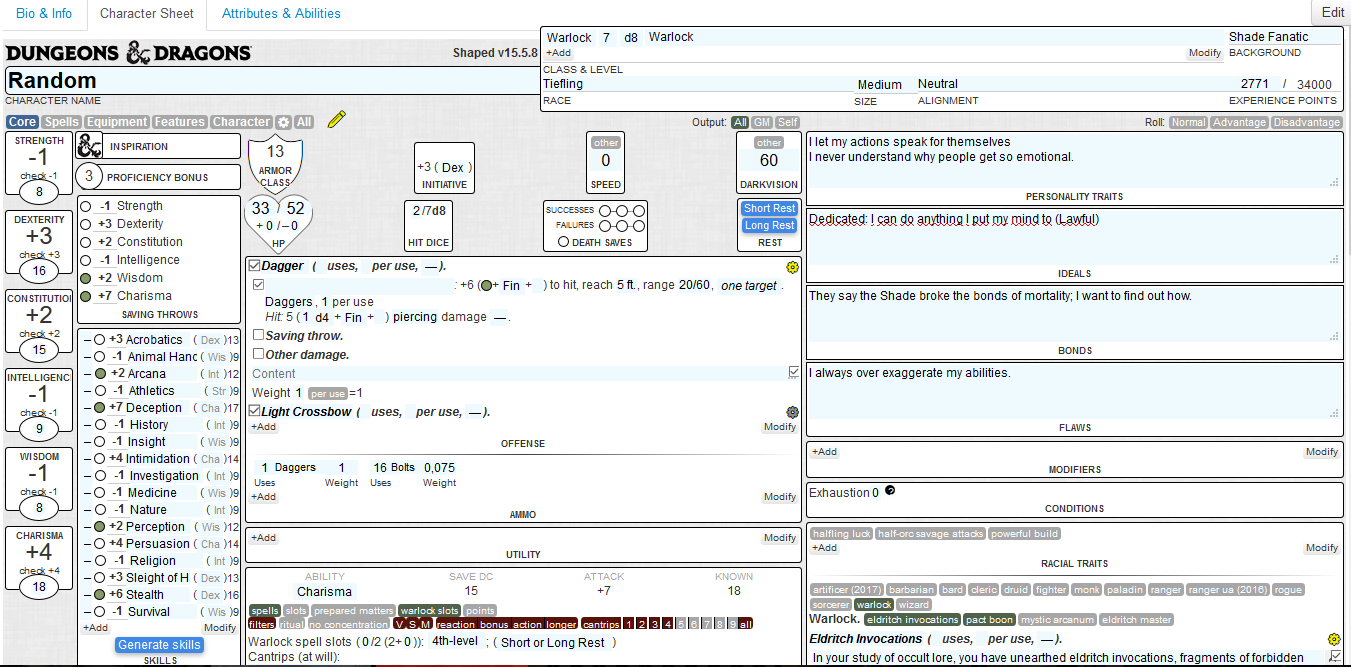Toggle the eldritch invocations filter tag
This screenshot has height=667, width=1351.
coord(912,620)
